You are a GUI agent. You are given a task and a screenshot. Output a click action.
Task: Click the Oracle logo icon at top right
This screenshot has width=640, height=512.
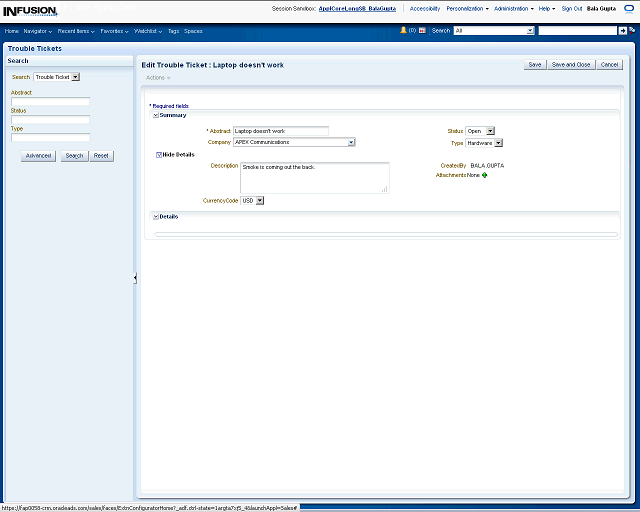(x=630, y=8)
